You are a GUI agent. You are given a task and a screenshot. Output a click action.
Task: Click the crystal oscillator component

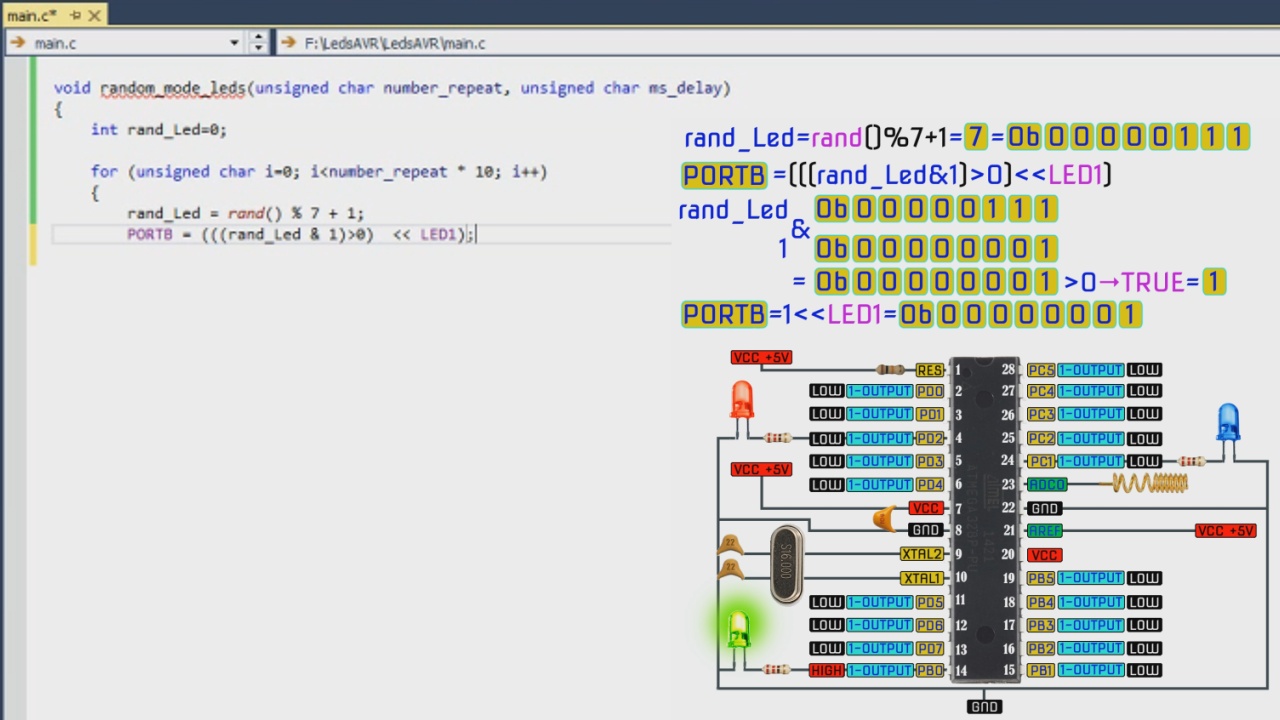pos(787,565)
